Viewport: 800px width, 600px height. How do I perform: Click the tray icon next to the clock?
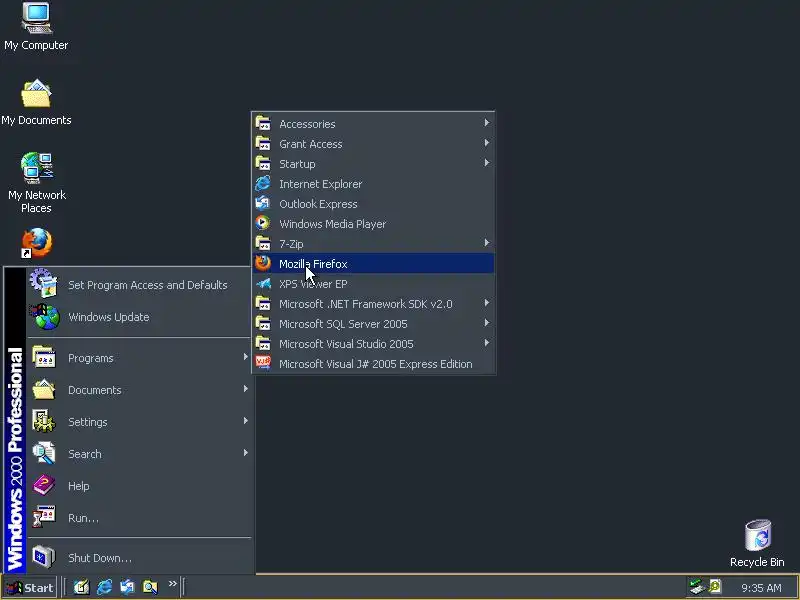pyautogui.click(x=715, y=587)
